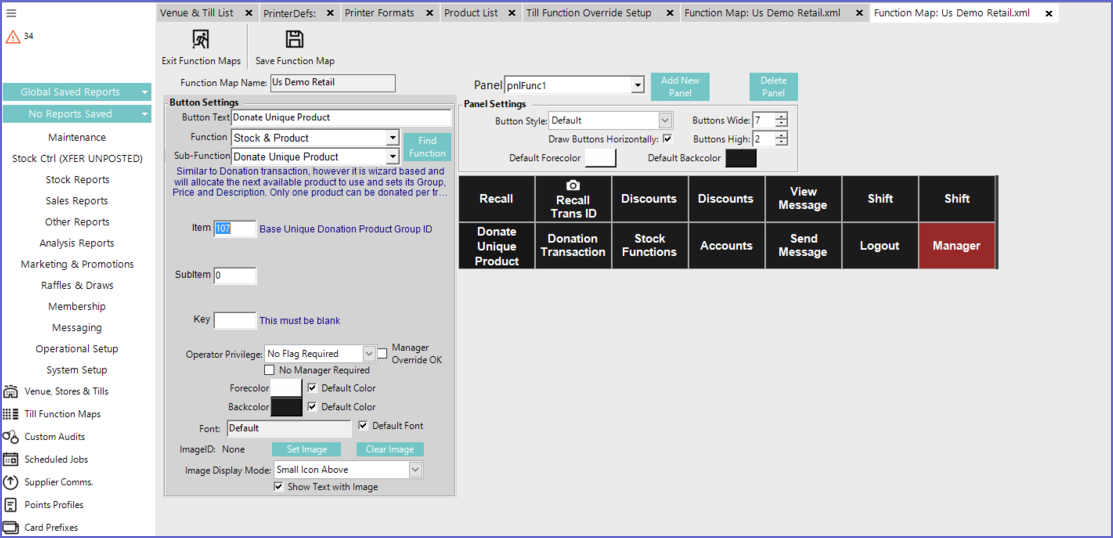1113x538 pixels.
Task: Select the Stock Functions panel button
Action: click(649, 246)
